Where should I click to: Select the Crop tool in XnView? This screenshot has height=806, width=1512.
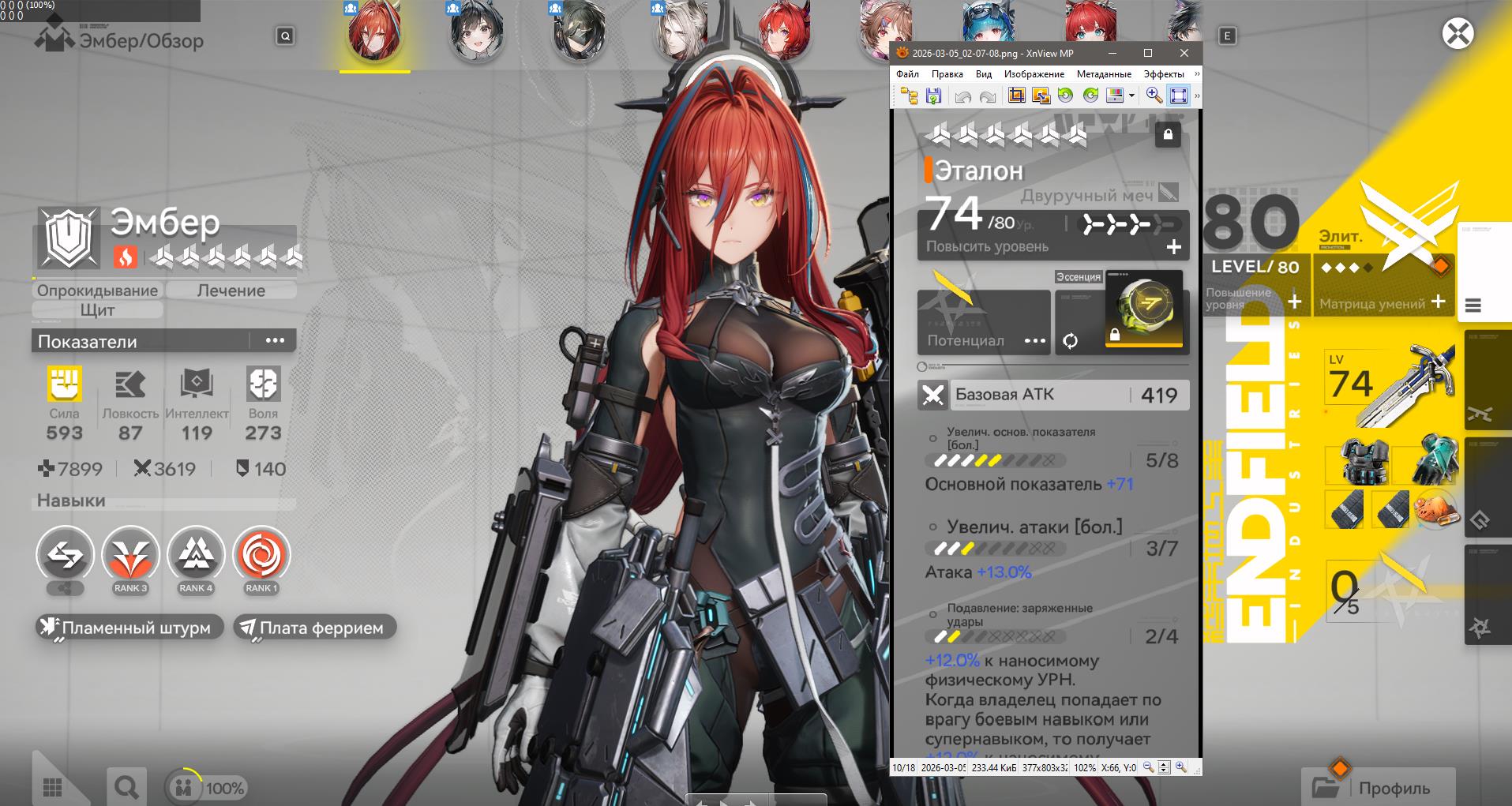[1016, 96]
